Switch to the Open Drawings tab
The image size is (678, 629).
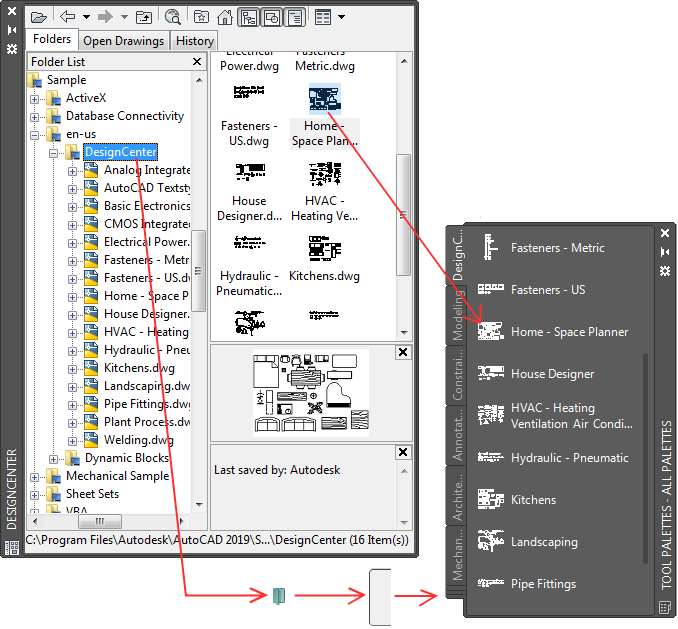point(123,41)
